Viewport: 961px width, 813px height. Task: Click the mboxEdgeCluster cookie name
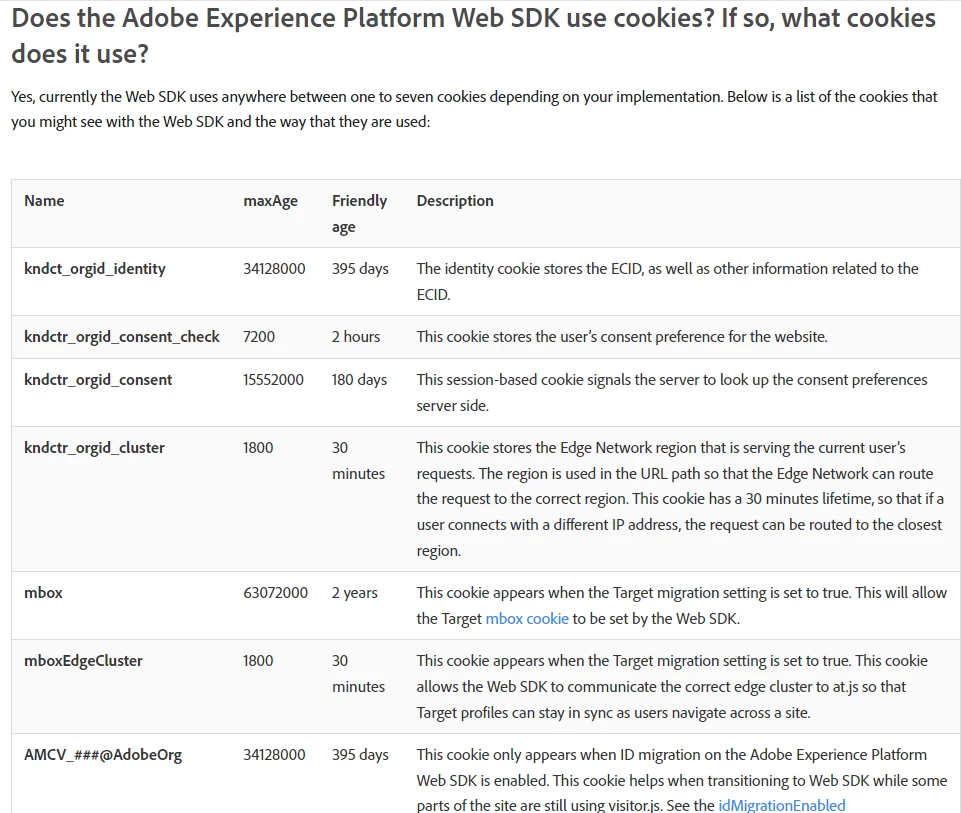click(83, 661)
